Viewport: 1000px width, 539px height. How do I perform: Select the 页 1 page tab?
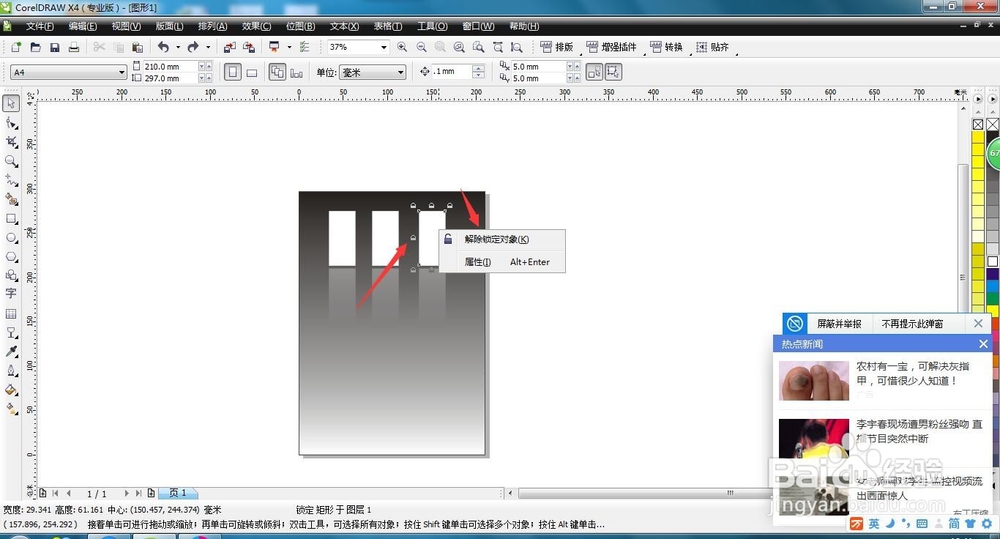[179, 493]
